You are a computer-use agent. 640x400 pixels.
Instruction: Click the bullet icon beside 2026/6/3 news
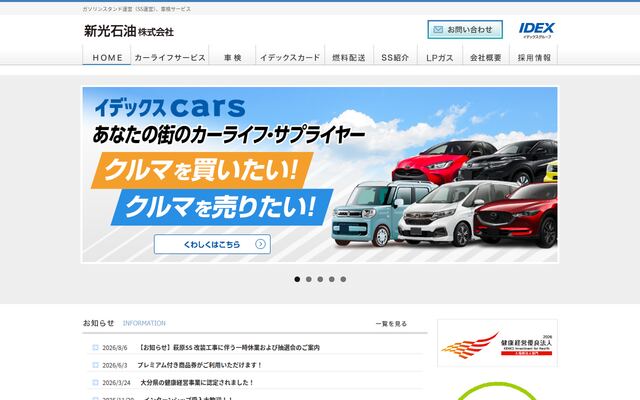point(96,365)
